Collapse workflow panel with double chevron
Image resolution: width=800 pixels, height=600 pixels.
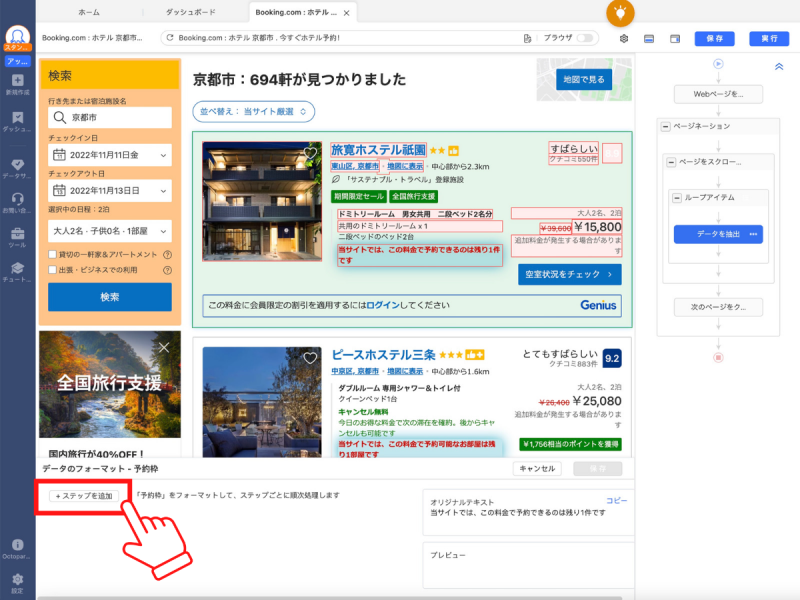tap(779, 66)
